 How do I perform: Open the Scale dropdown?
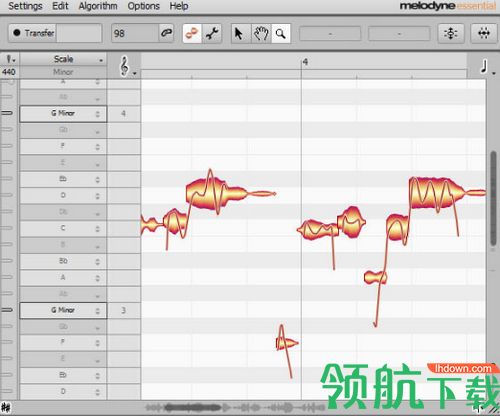[63, 59]
